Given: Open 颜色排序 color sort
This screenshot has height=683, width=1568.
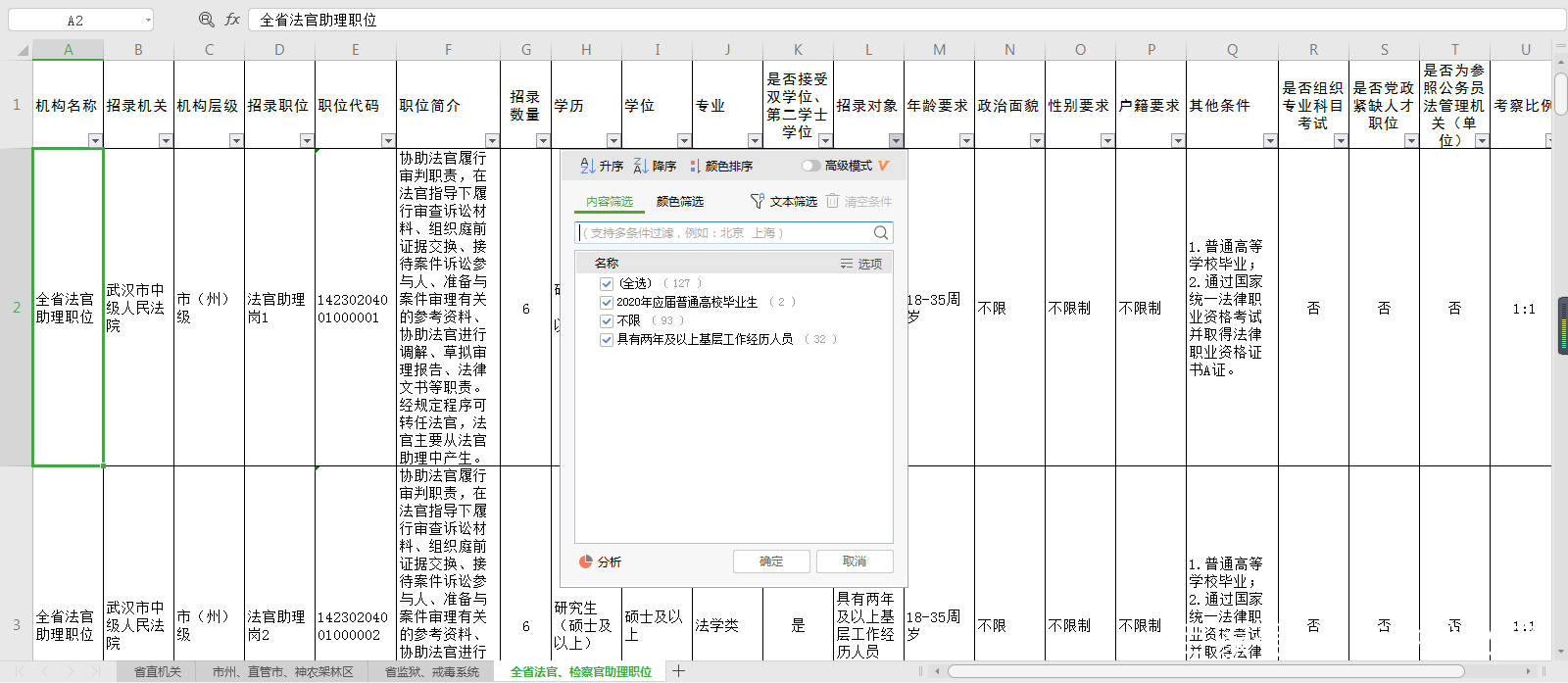Looking at the screenshot, I should coord(721,166).
